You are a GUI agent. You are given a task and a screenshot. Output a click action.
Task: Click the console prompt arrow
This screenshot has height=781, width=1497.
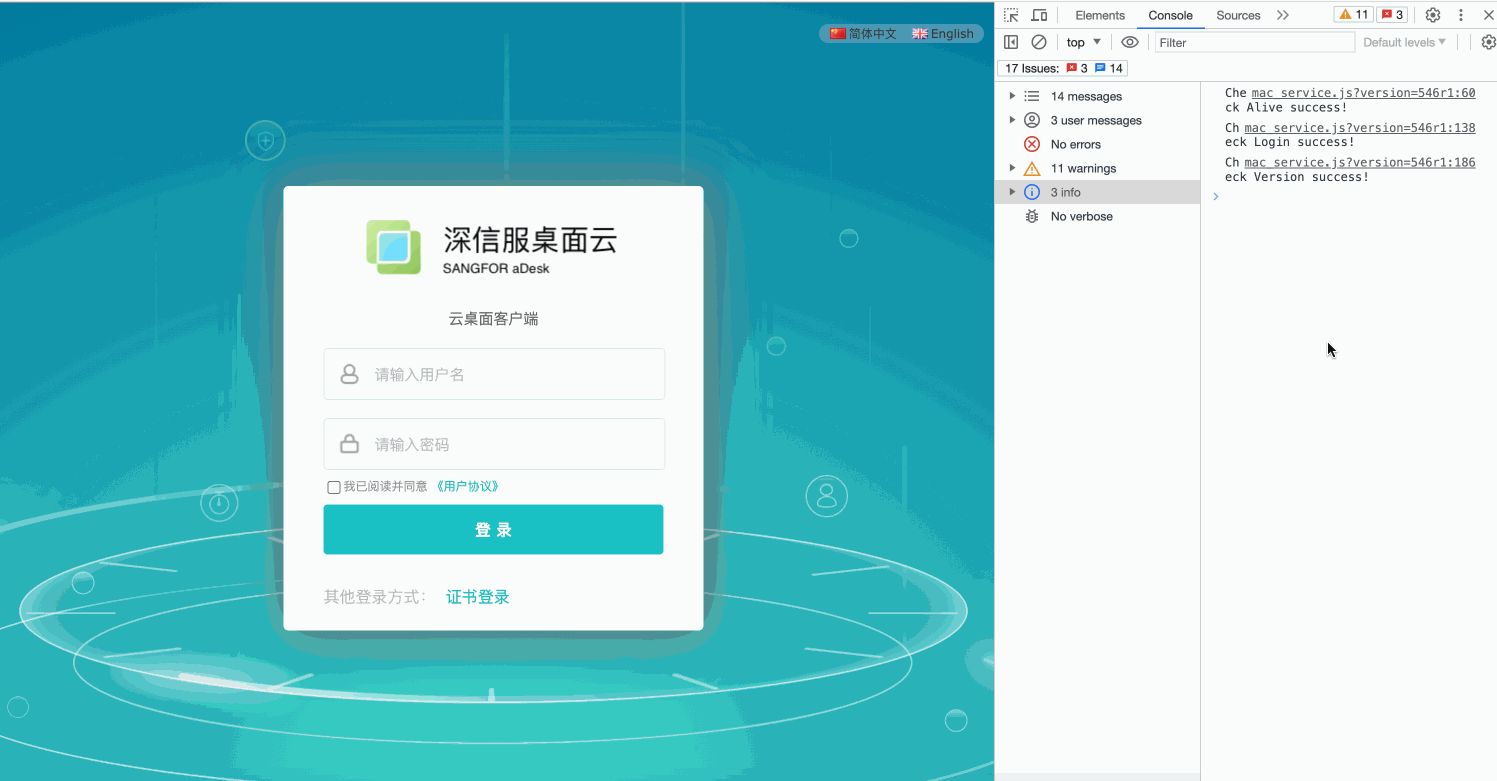coord(1216,196)
